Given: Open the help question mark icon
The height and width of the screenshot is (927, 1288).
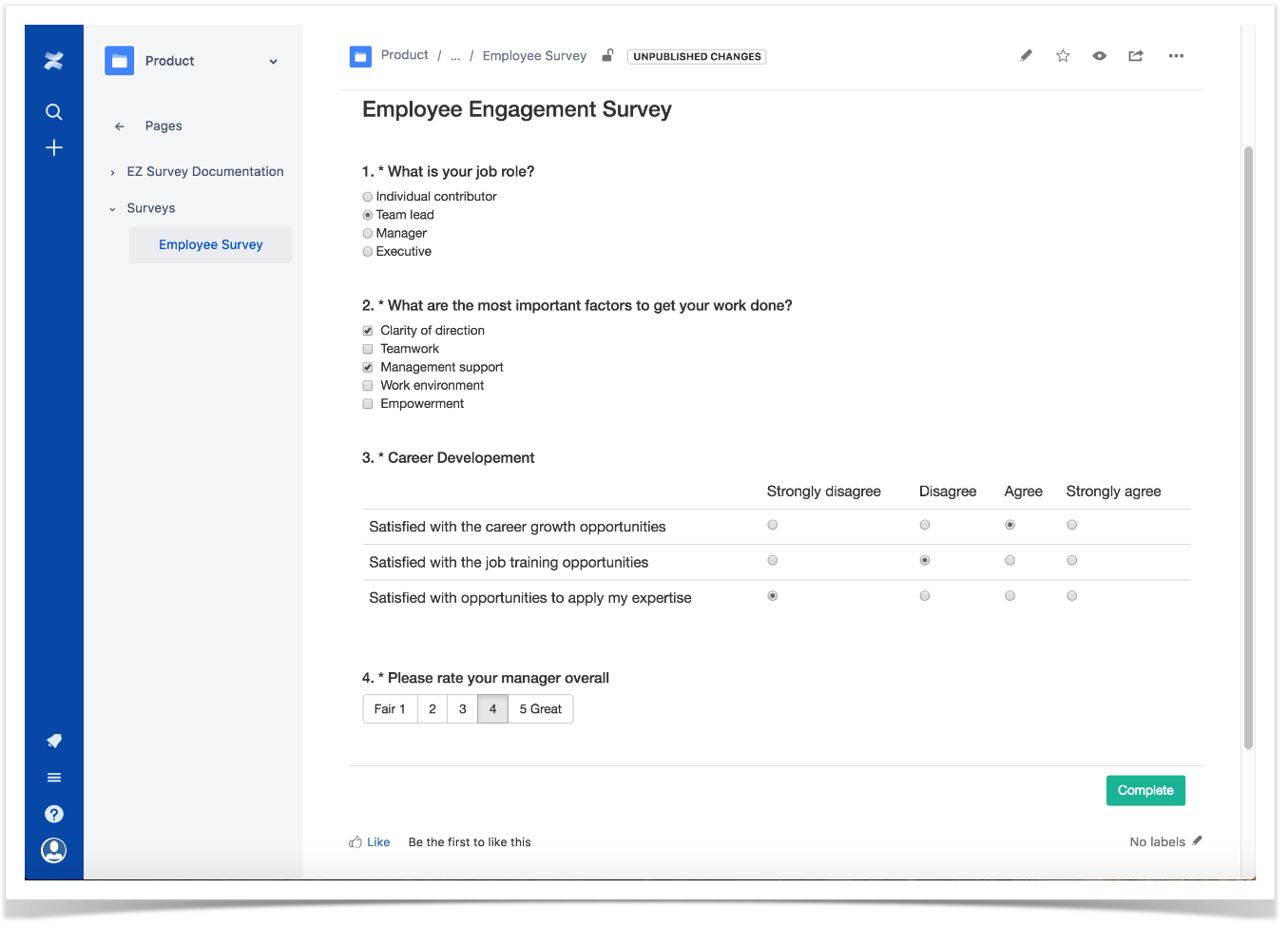Looking at the screenshot, I should (x=54, y=814).
